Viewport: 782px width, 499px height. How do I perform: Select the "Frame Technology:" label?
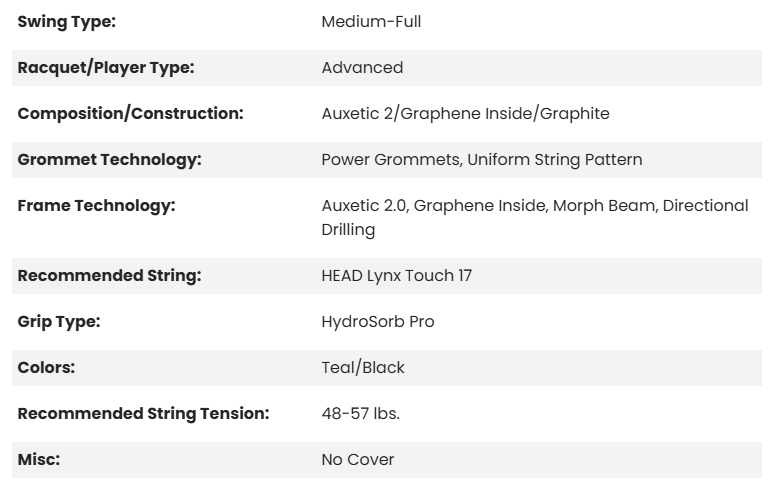(x=96, y=206)
